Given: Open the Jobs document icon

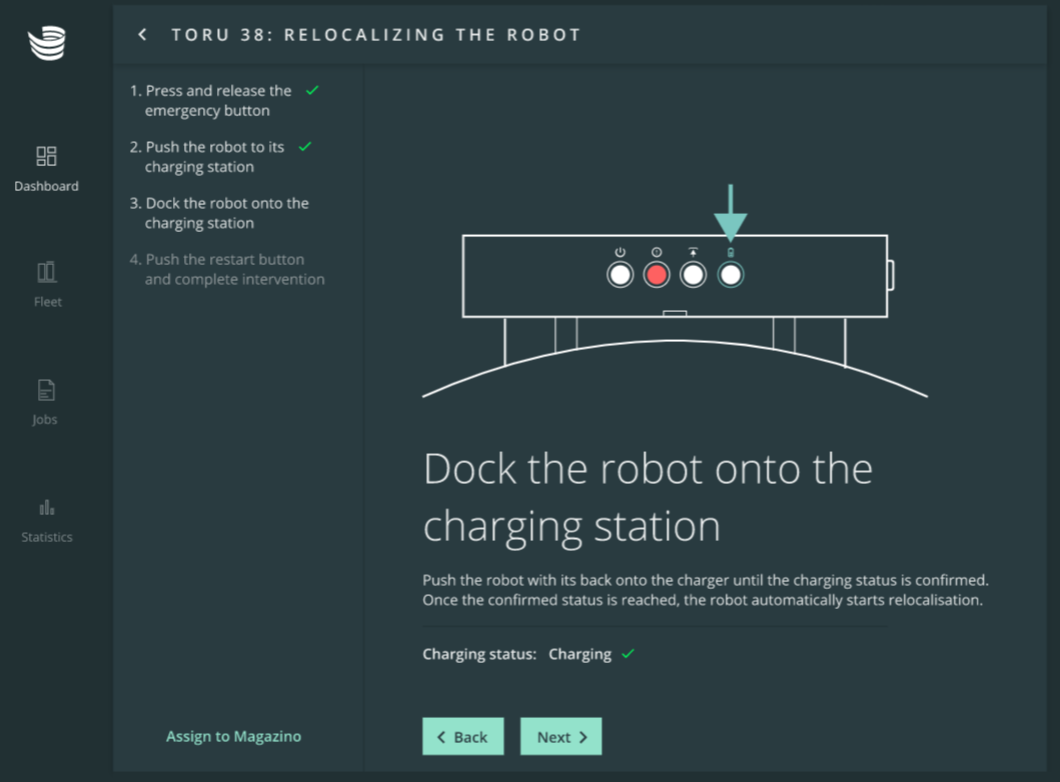Looking at the screenshot, I should click(x=46, y=390).
